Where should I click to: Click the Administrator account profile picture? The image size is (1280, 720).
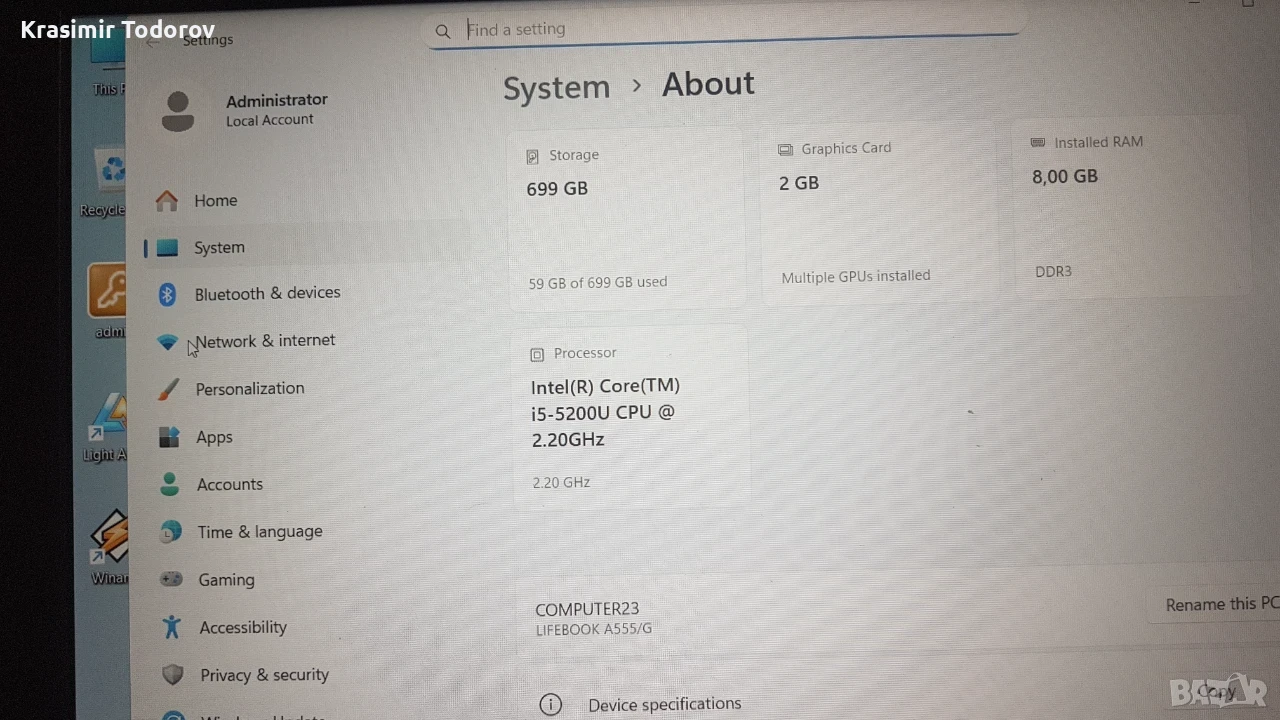click(x=178, y=111)
